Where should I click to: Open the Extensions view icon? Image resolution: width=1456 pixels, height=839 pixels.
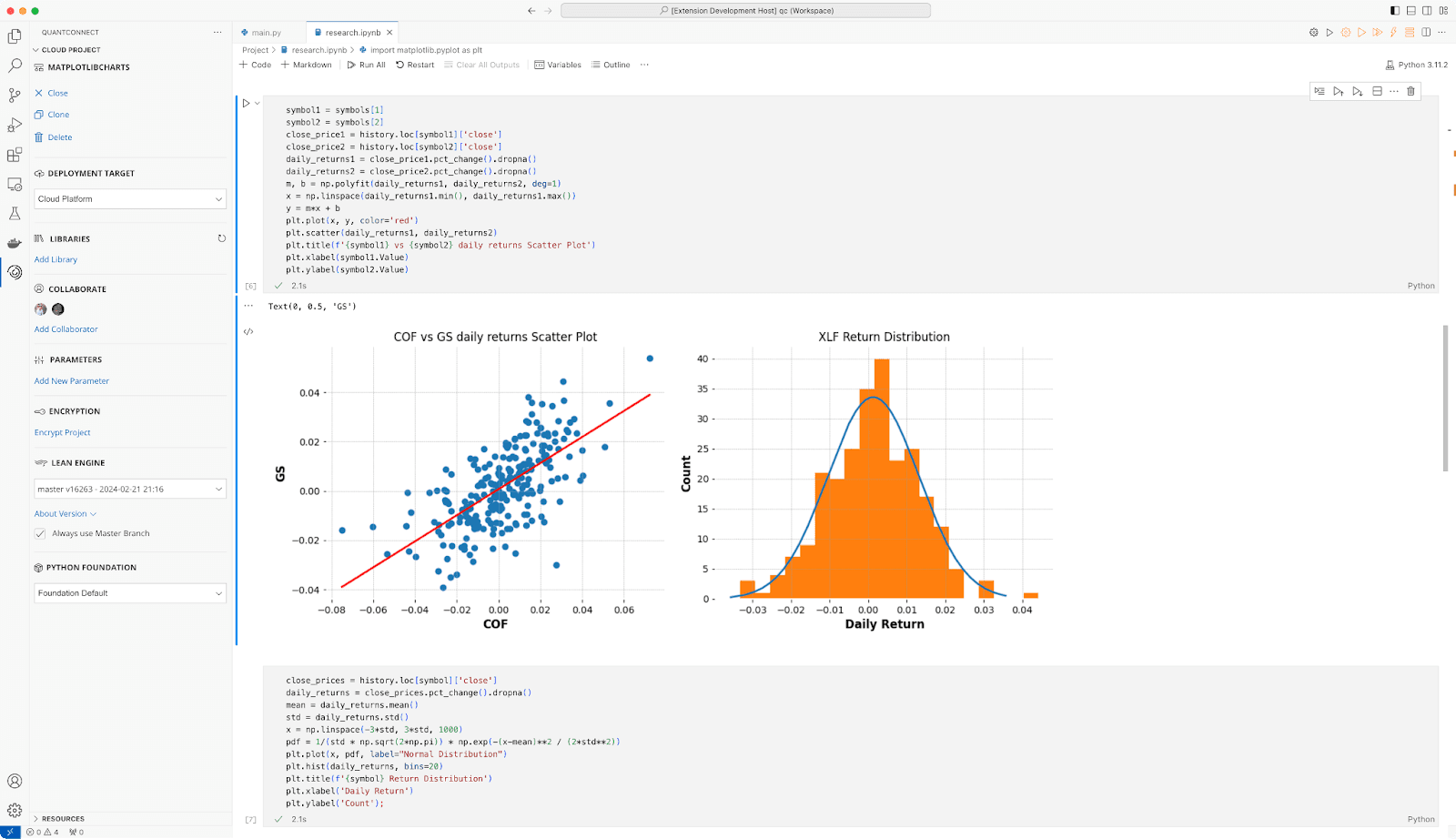15,155
